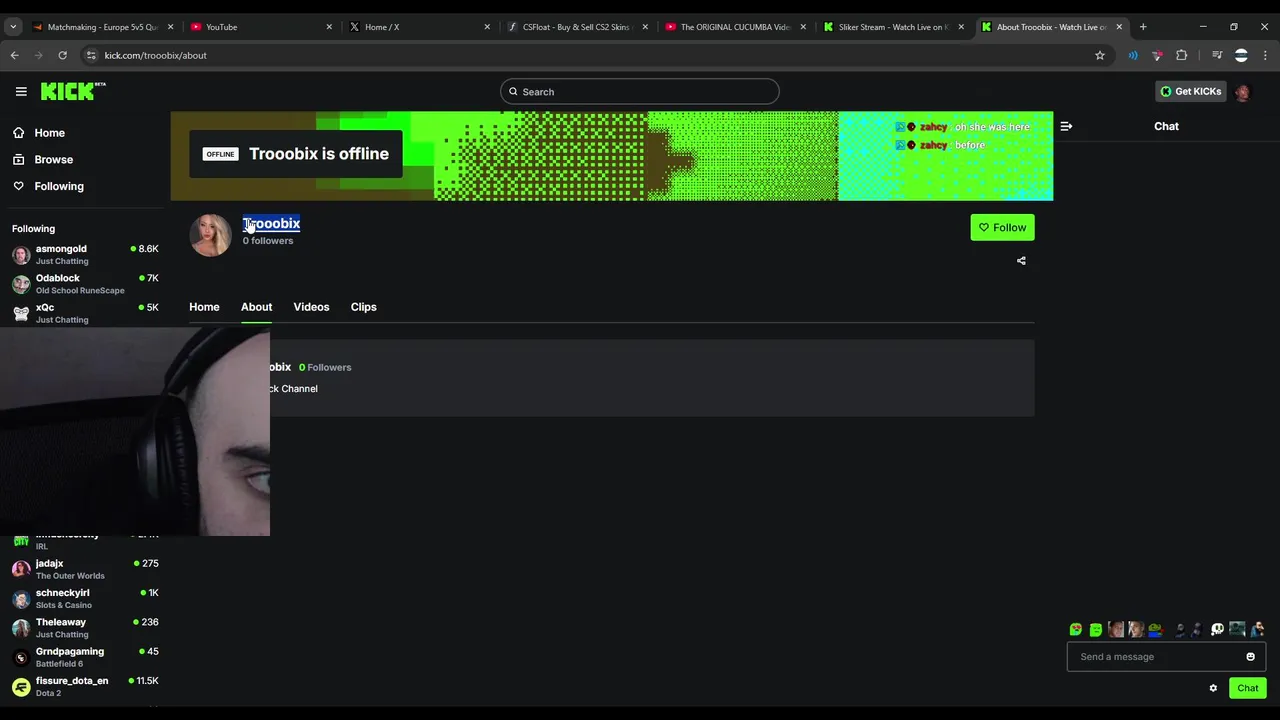Image resolution: width=1280 pixels, height=720 pixels.
Task: Open the Videos tab
Action: pos(311,307)
